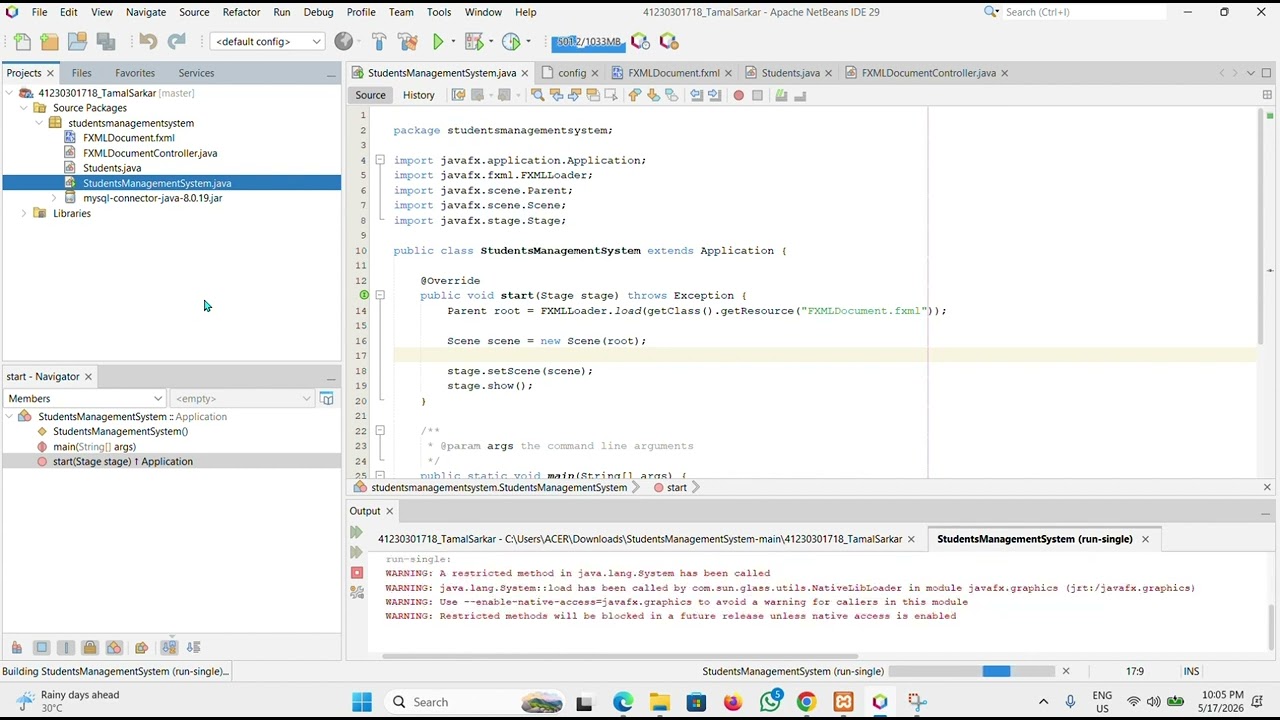Click the editor's vertical scrollbar

tap(1262, 227)
